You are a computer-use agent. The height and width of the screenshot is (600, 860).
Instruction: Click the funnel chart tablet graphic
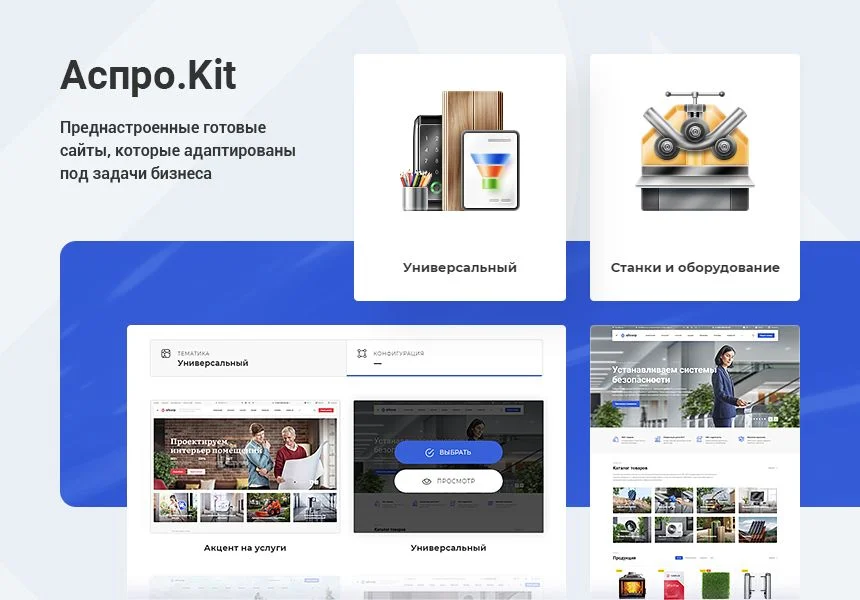(490, 170)
